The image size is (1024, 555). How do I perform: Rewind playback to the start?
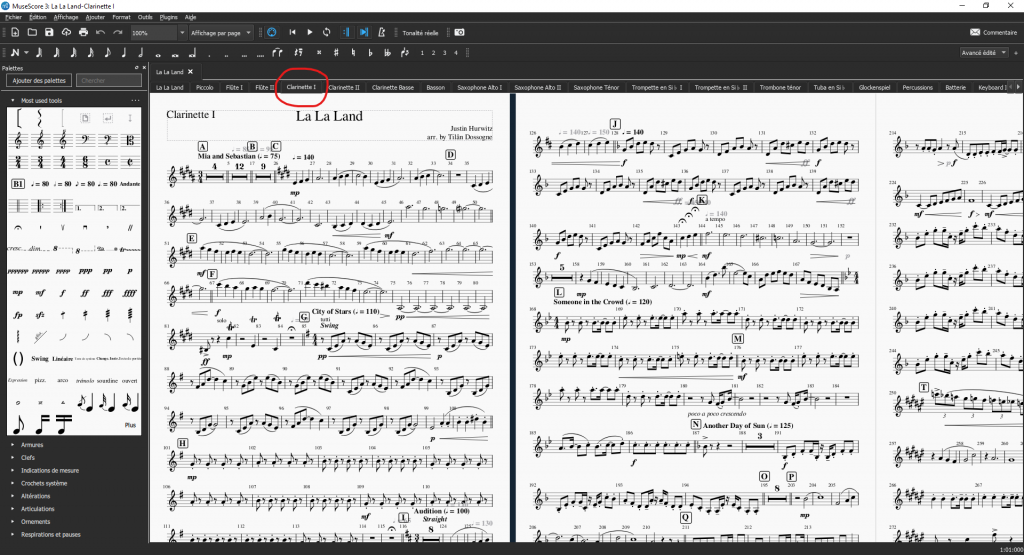[293, 32]
